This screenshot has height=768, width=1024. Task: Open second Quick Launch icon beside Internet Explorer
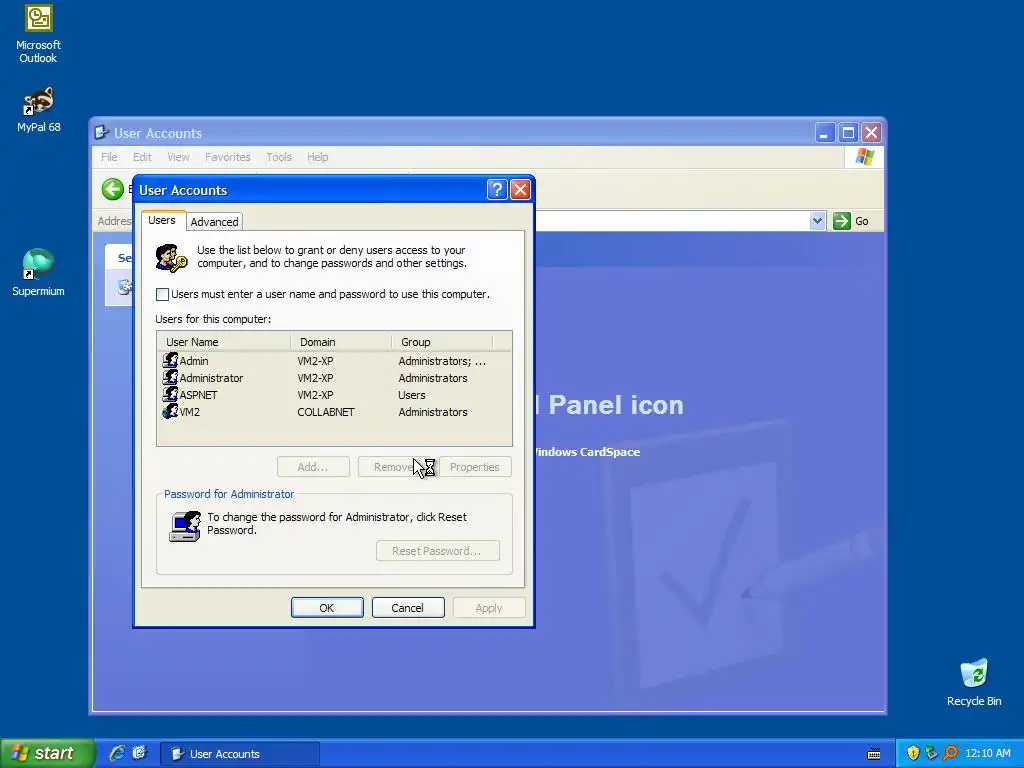[140, 753]
